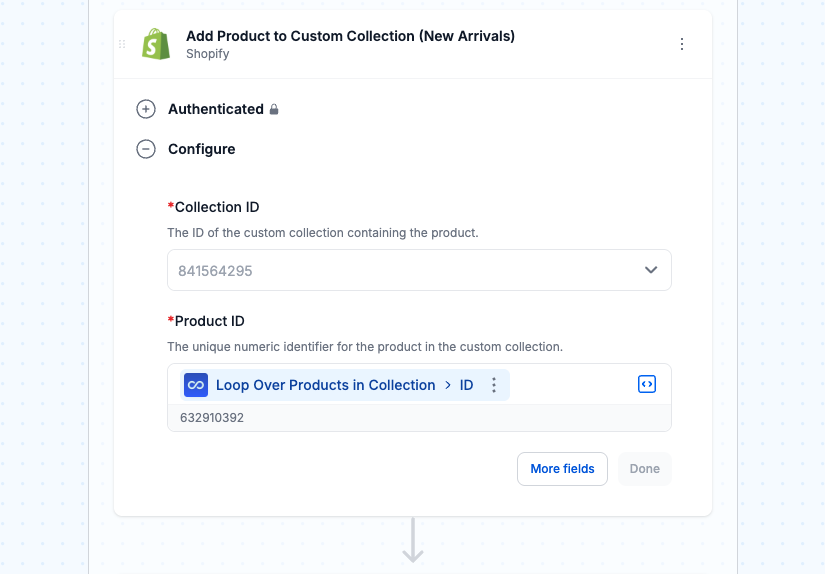Click the Collection ID field showing 841564295
The image size is (825, 574).
coord(419,270)
